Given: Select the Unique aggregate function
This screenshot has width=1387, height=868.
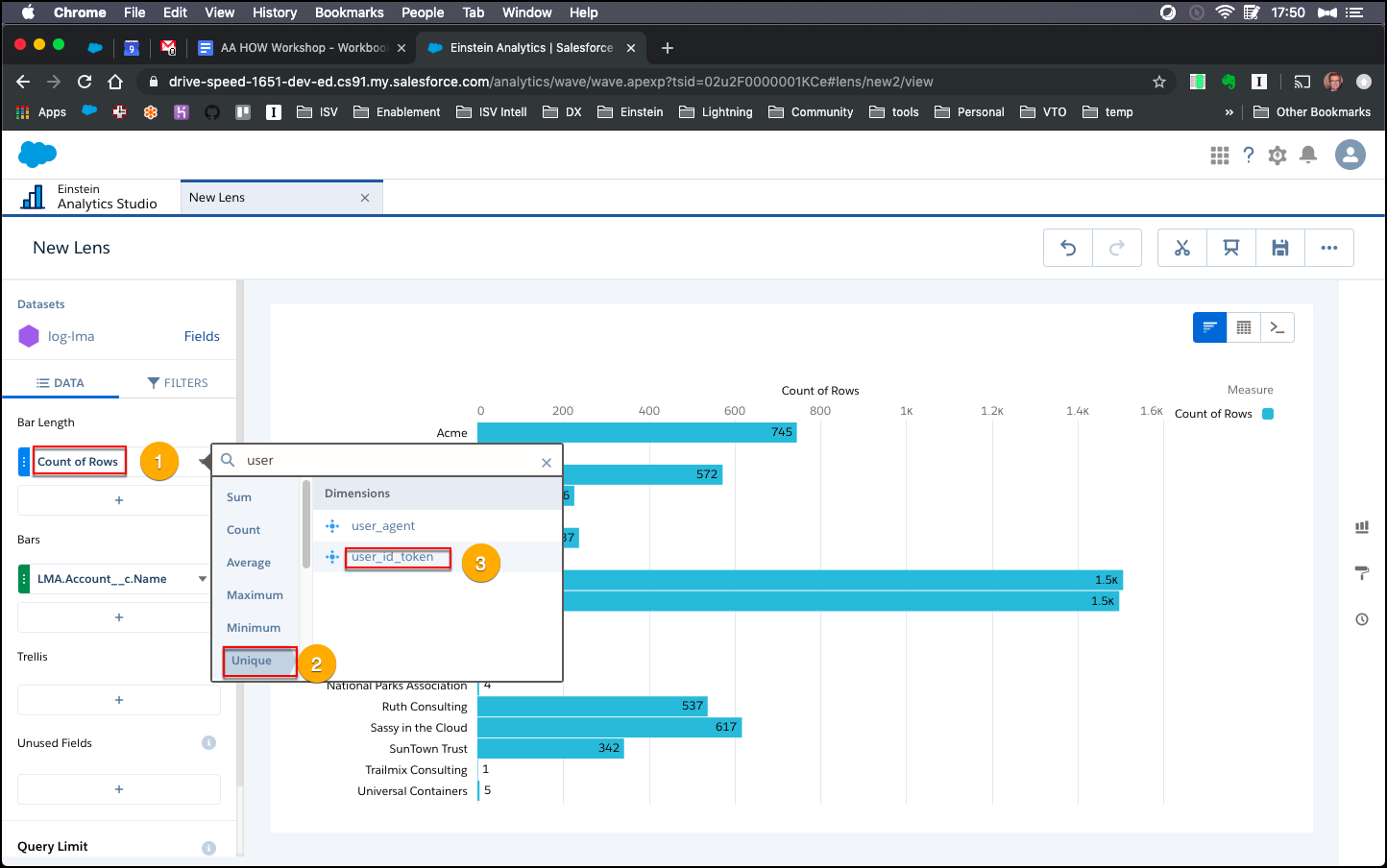Looking at the screenshot, I should (x=257, y=661).
